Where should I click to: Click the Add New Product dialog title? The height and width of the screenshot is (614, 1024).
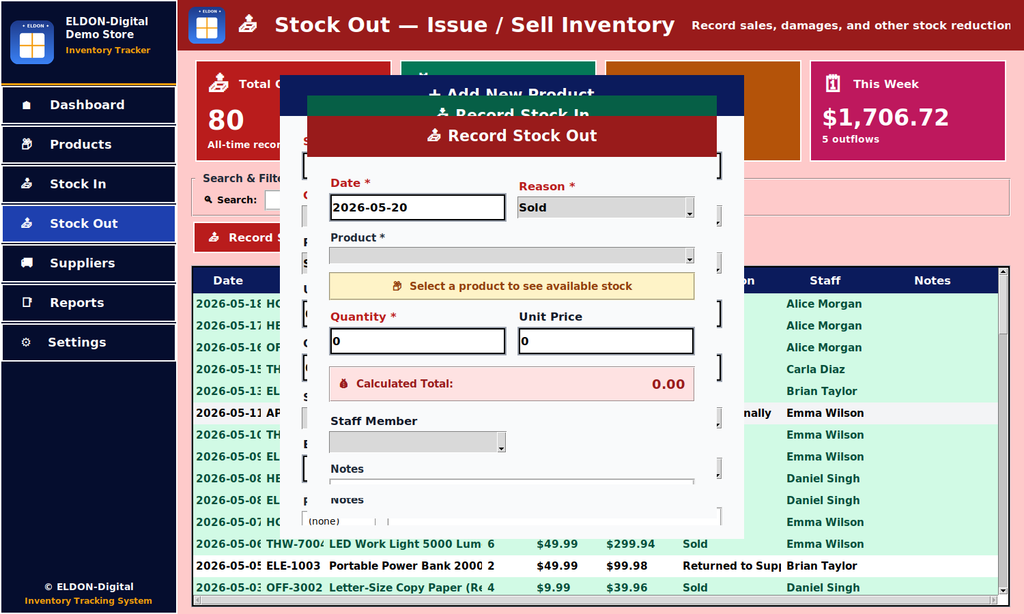click(511, 91)
